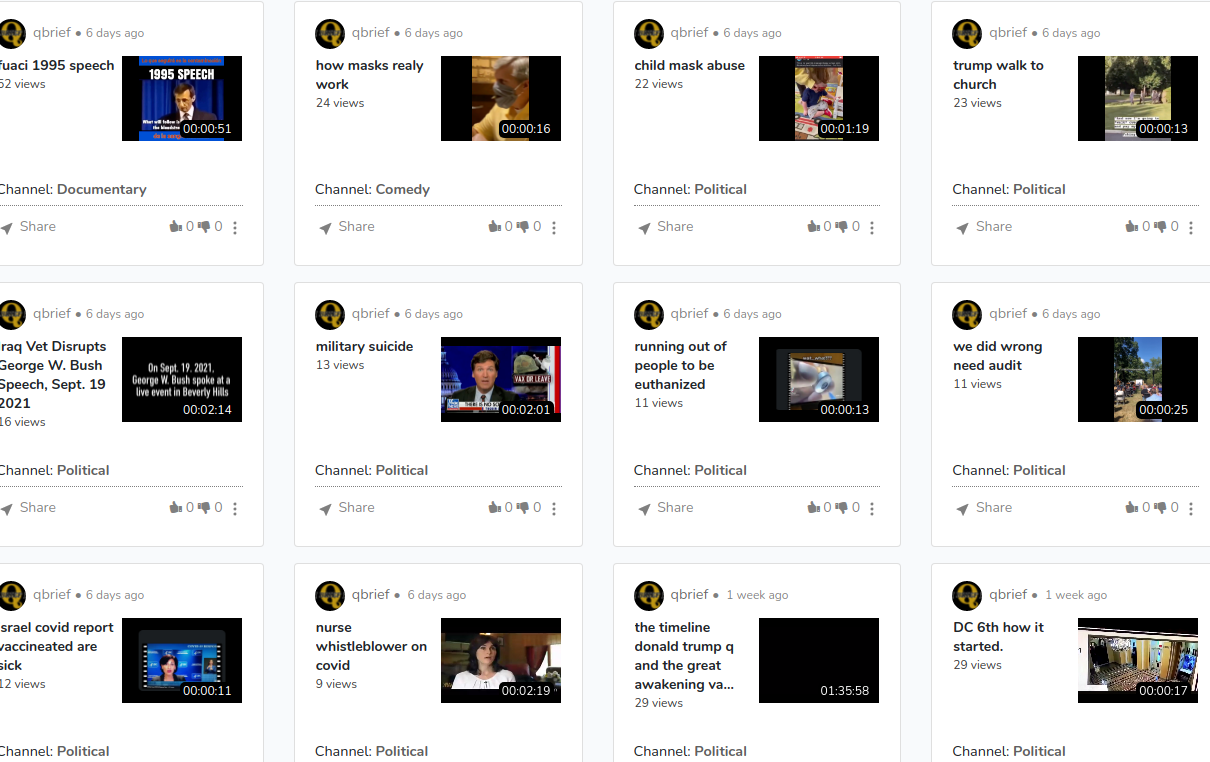This screenshot has width=1210, height=762.
Task: Open Political channel link under 'we did wrong need audit'
Action: tap(1040, 471)
